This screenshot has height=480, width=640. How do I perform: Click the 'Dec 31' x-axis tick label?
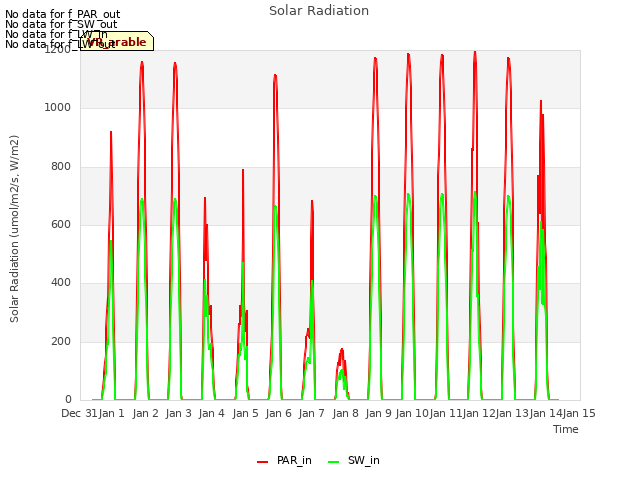[79, 413]
